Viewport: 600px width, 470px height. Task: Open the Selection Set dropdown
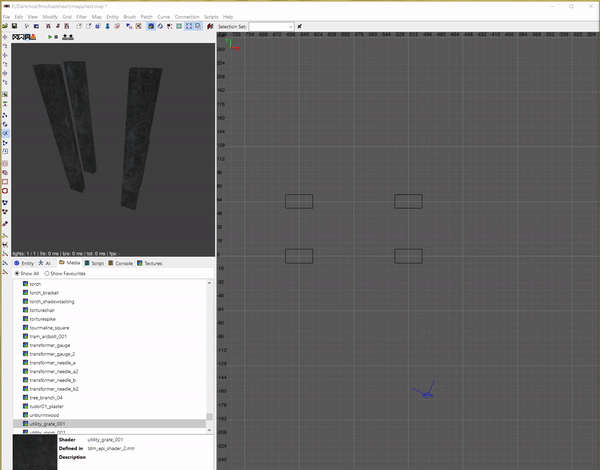click(x=290, y=26)
